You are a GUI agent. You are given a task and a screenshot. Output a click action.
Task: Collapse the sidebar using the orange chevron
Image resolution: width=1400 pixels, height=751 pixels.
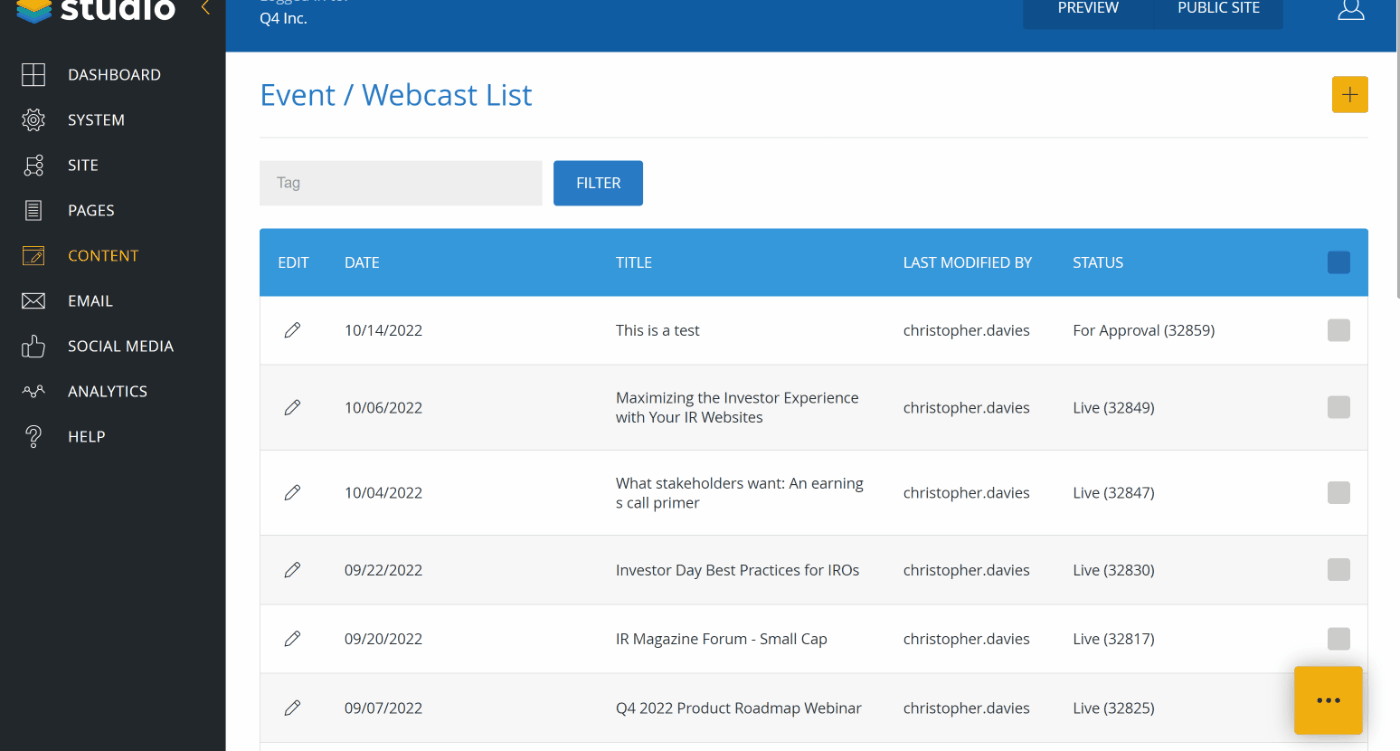(x=205, y=9)
